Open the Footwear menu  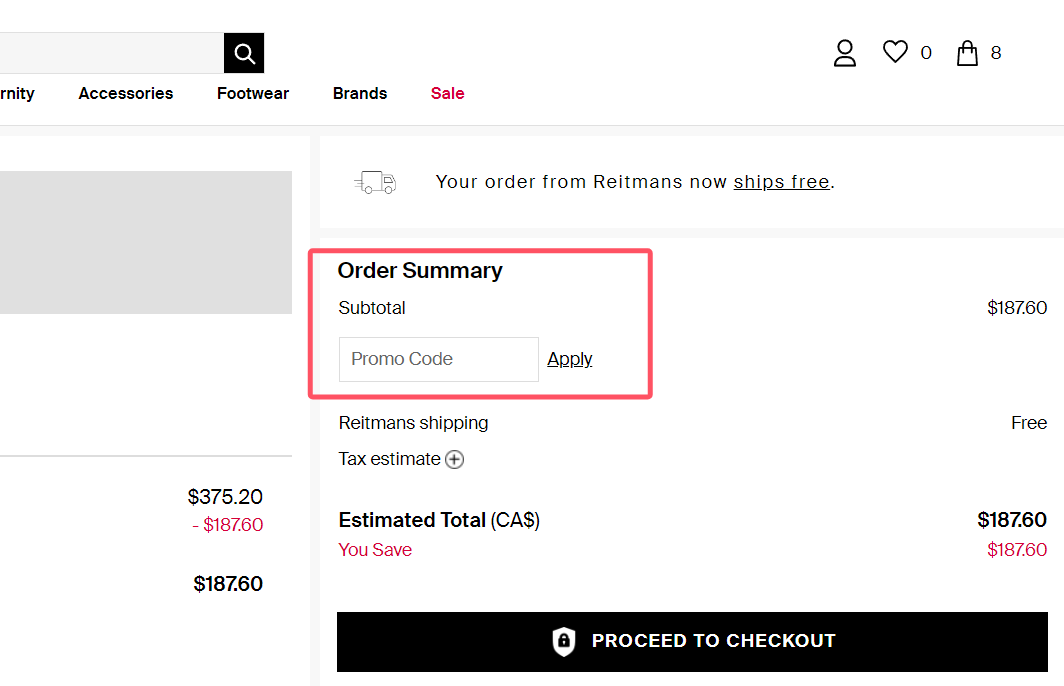[253, 93]
